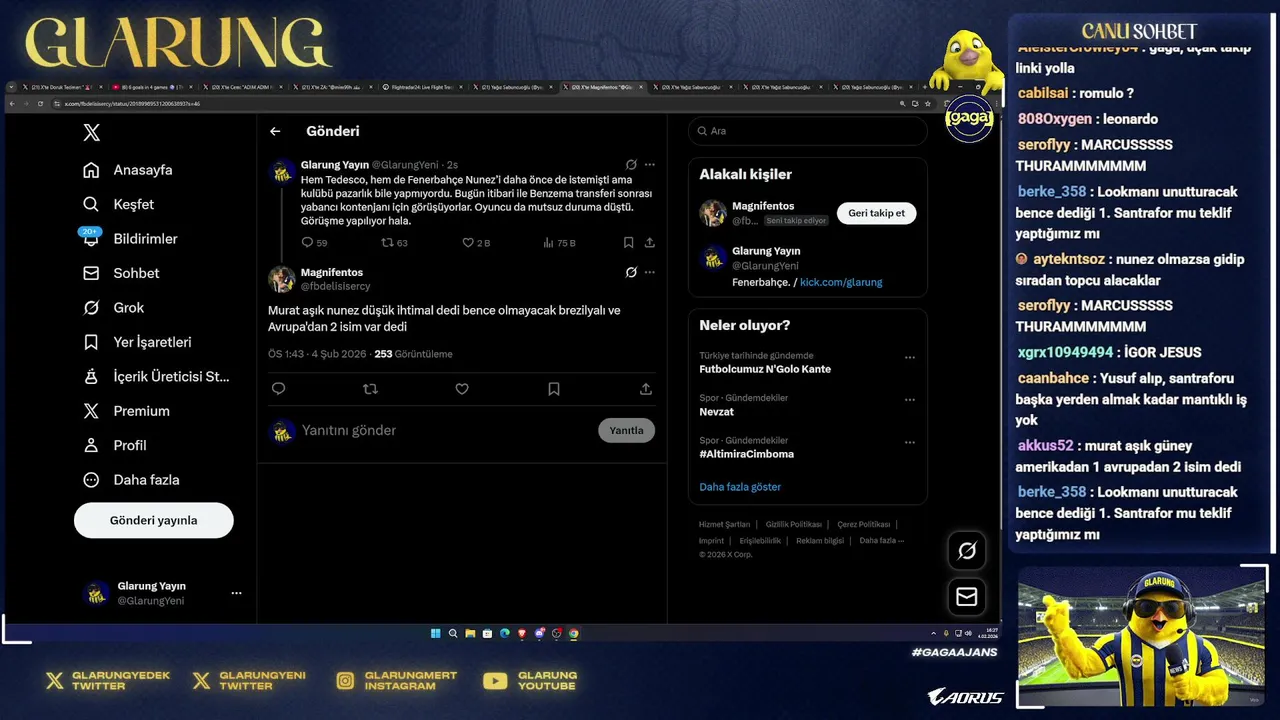
Task: Click Grok icon on Glarung Yayın tweet
Action: pyautogui.click(x=631, y=164)
